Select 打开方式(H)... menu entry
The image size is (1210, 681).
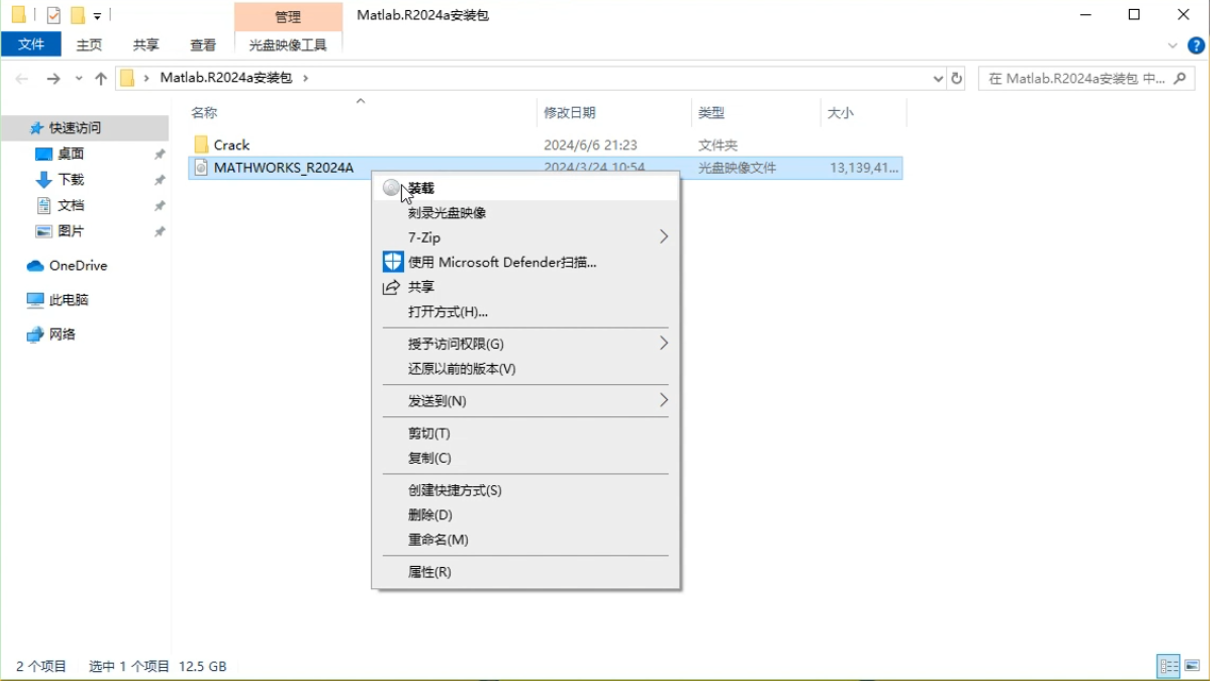coord(525,312)
